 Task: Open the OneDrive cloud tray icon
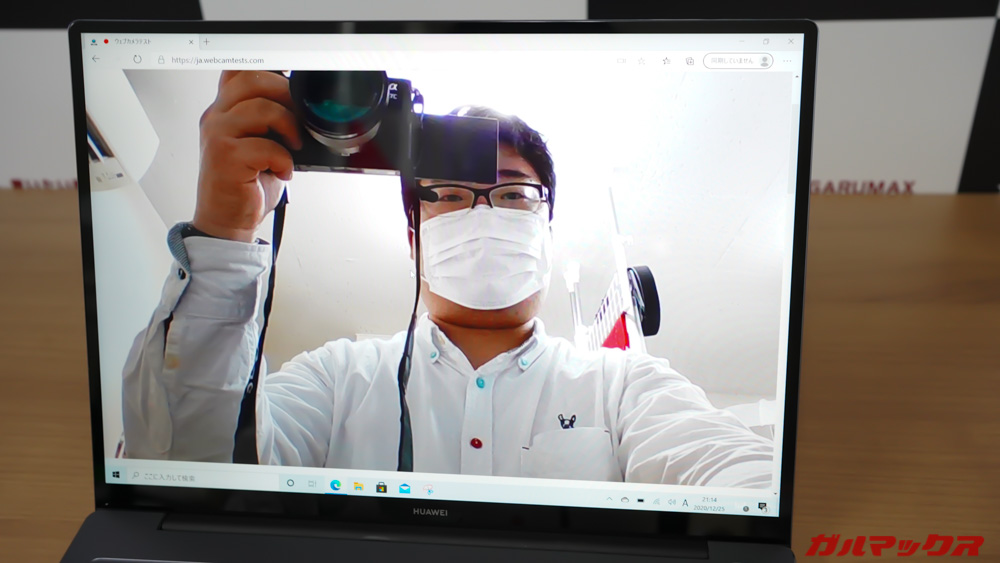(625, 500)
